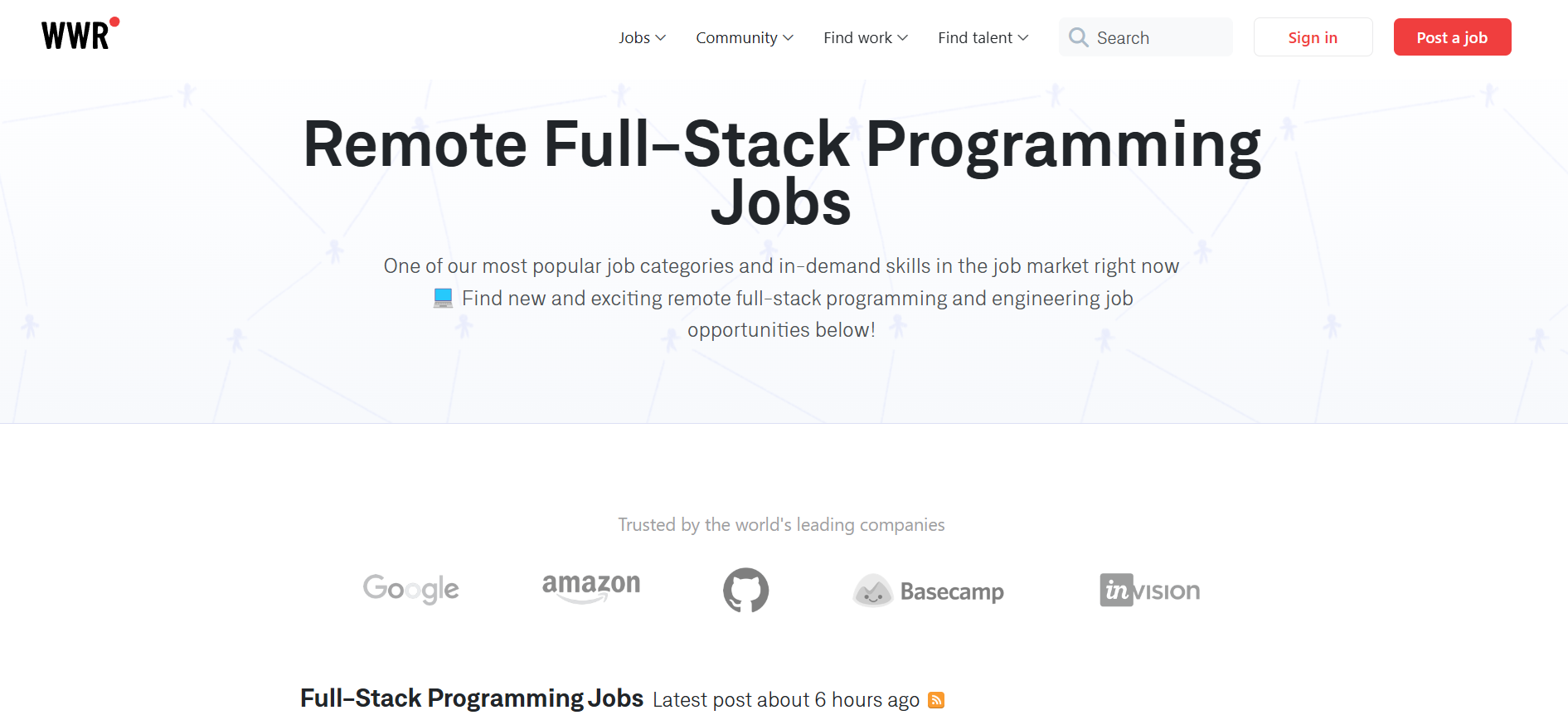This screenshot has width=1568, height=720.
Task: Click the Post a job button
Action: (1452, 37)
